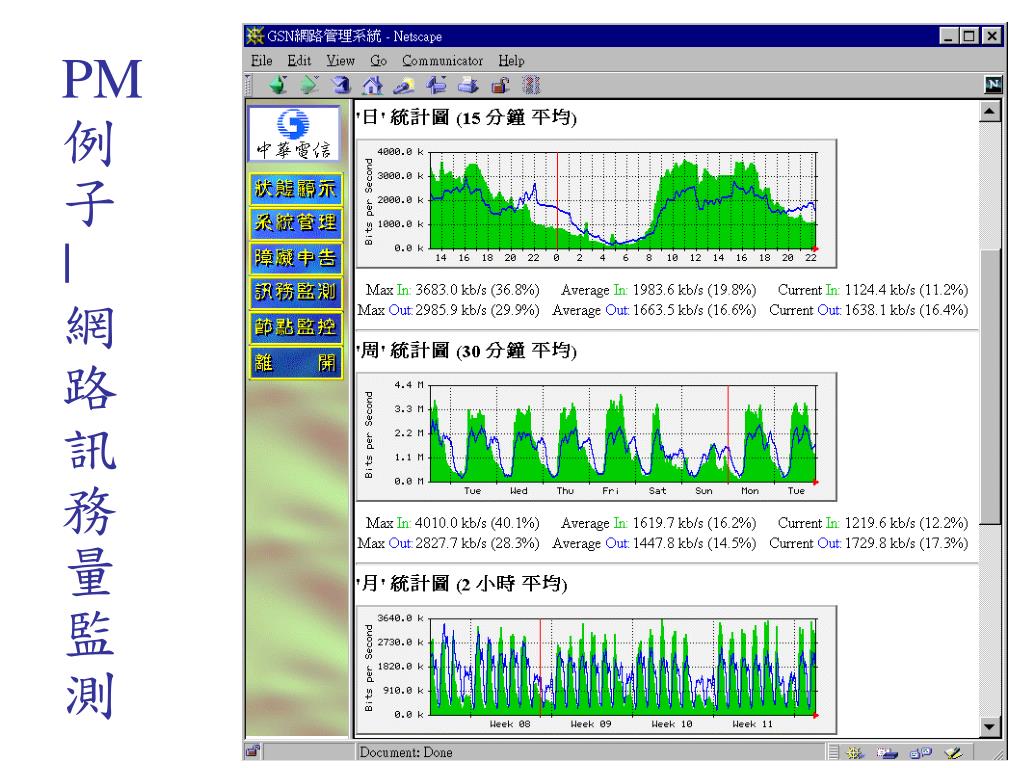This screenshot has height=768, width=1024.
Task: Click the Netscape title bar app icon
Action: point(255,36)
